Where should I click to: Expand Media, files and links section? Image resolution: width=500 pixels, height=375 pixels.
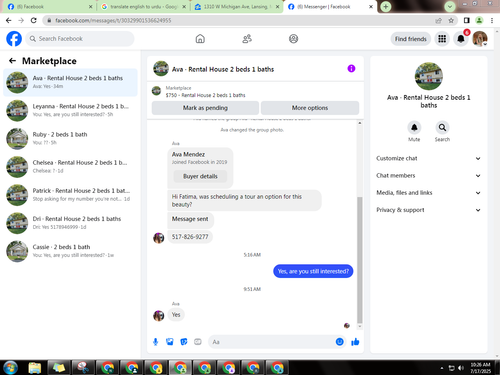(x=428, y=193)
